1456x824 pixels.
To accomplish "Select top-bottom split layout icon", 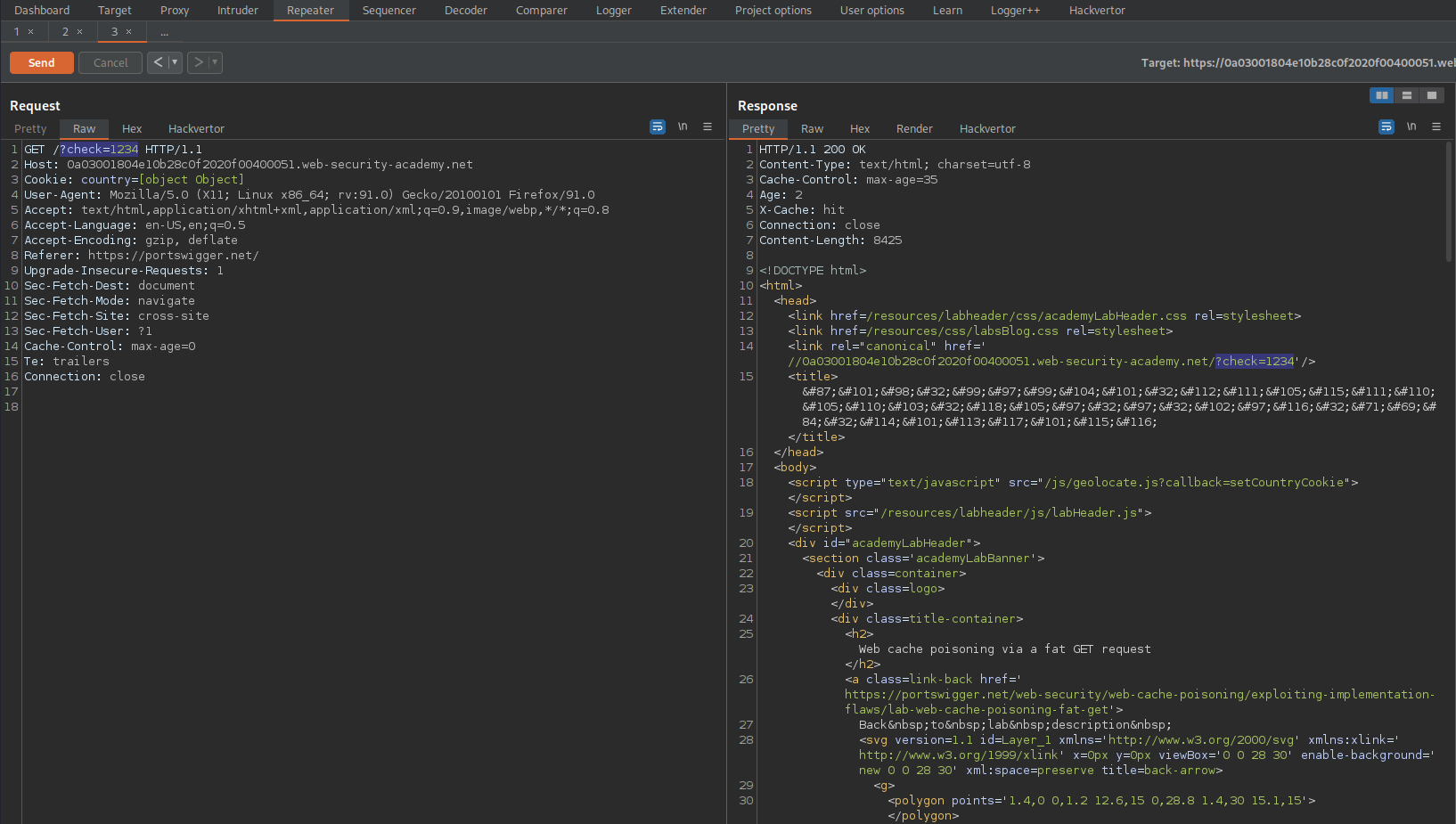I will [x=1407, y=95].
